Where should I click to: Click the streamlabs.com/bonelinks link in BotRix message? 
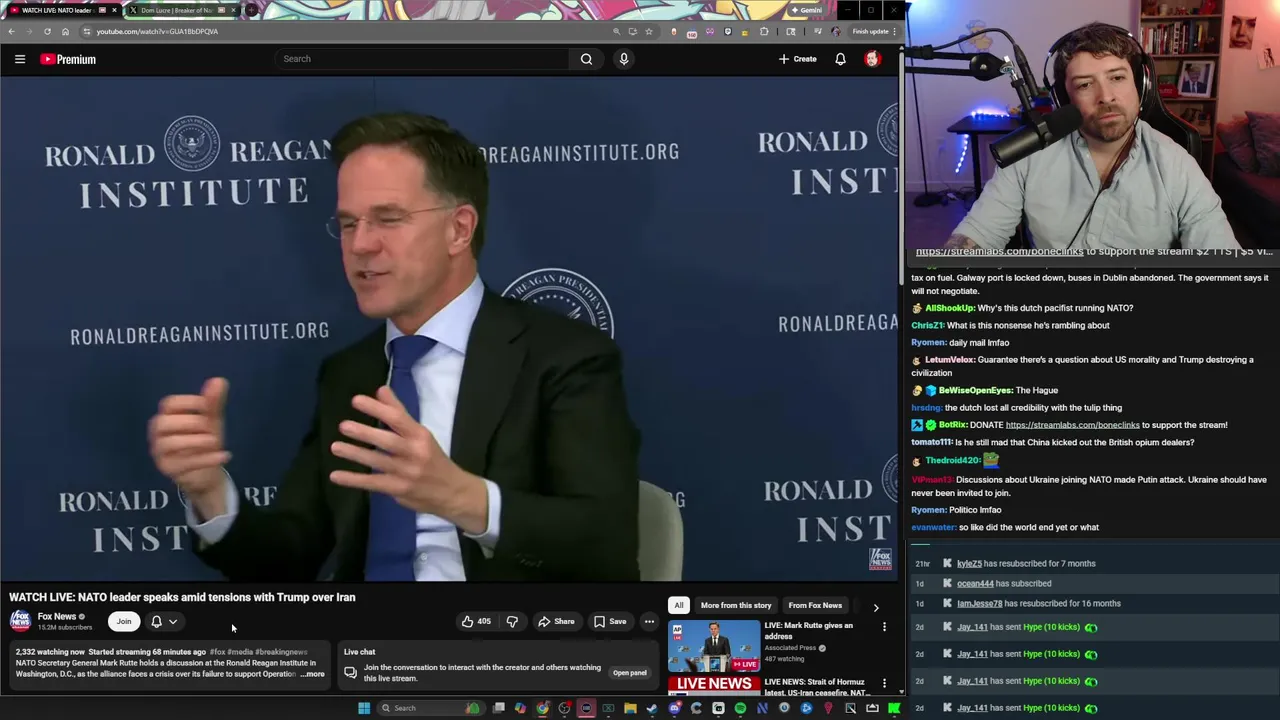[x=1072, y=425]
